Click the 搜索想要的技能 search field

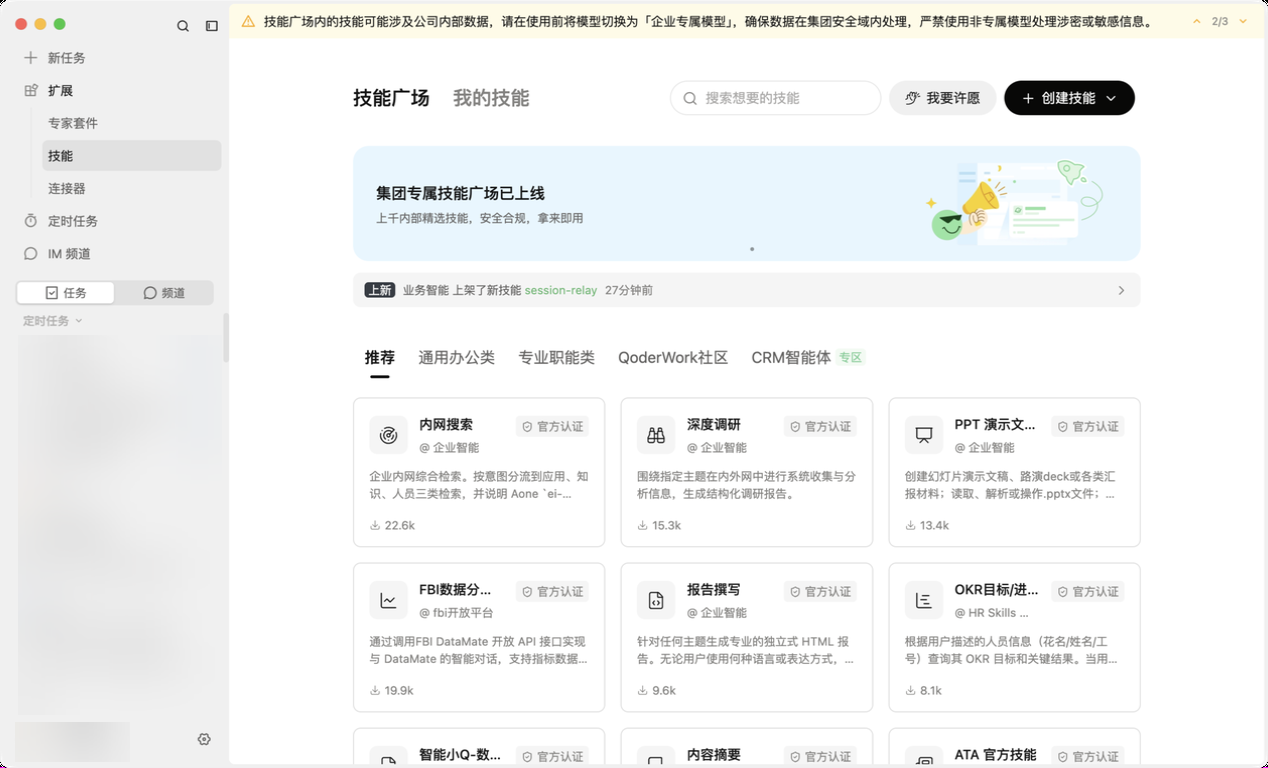[775, 98]
